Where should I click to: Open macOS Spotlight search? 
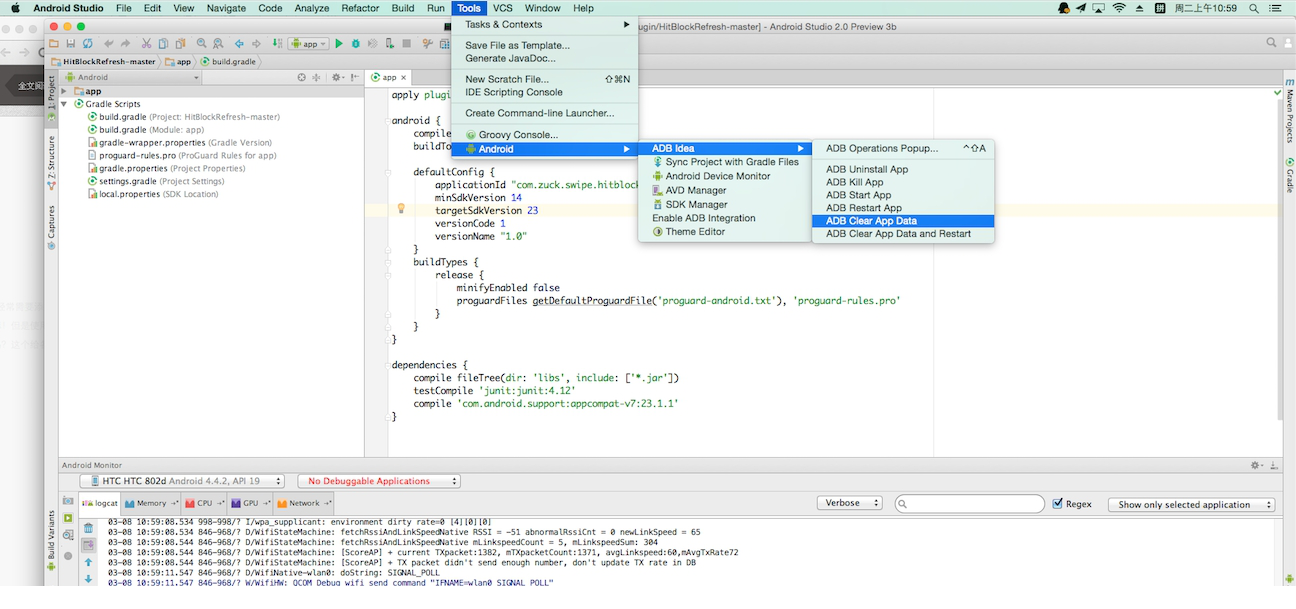[x=1256, y=8]
